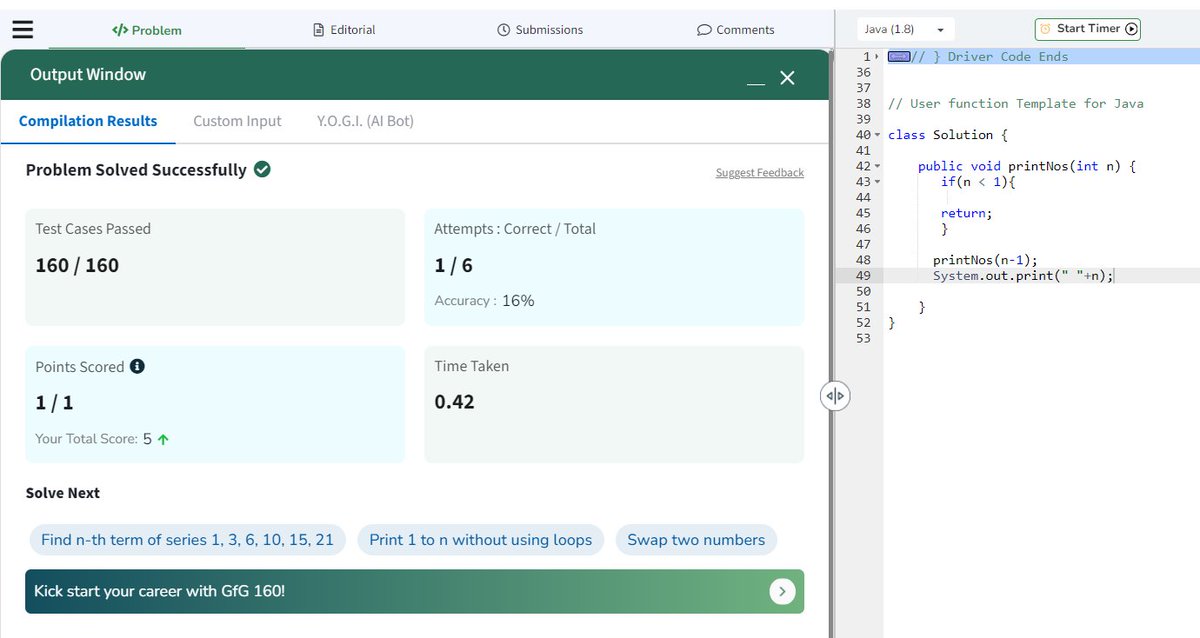
Task: Expand folded driver code at line 1
Action: tap(877, 57)
